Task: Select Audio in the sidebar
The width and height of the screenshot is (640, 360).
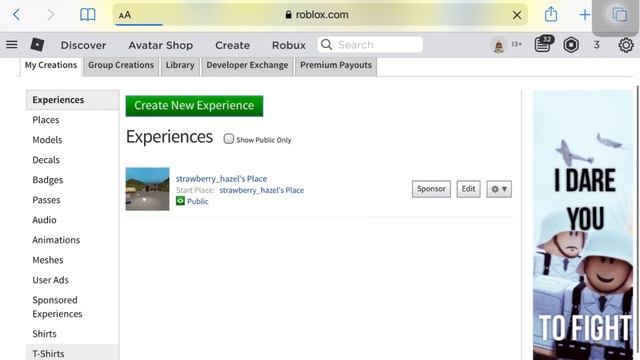Action: pyautogui.click(x=44, y=220)
